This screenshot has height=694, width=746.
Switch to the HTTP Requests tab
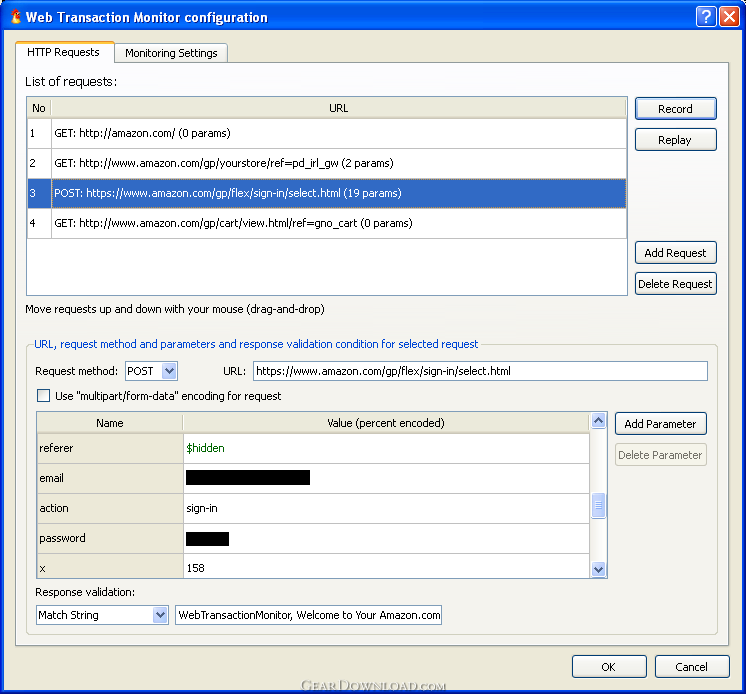point(64,52)
